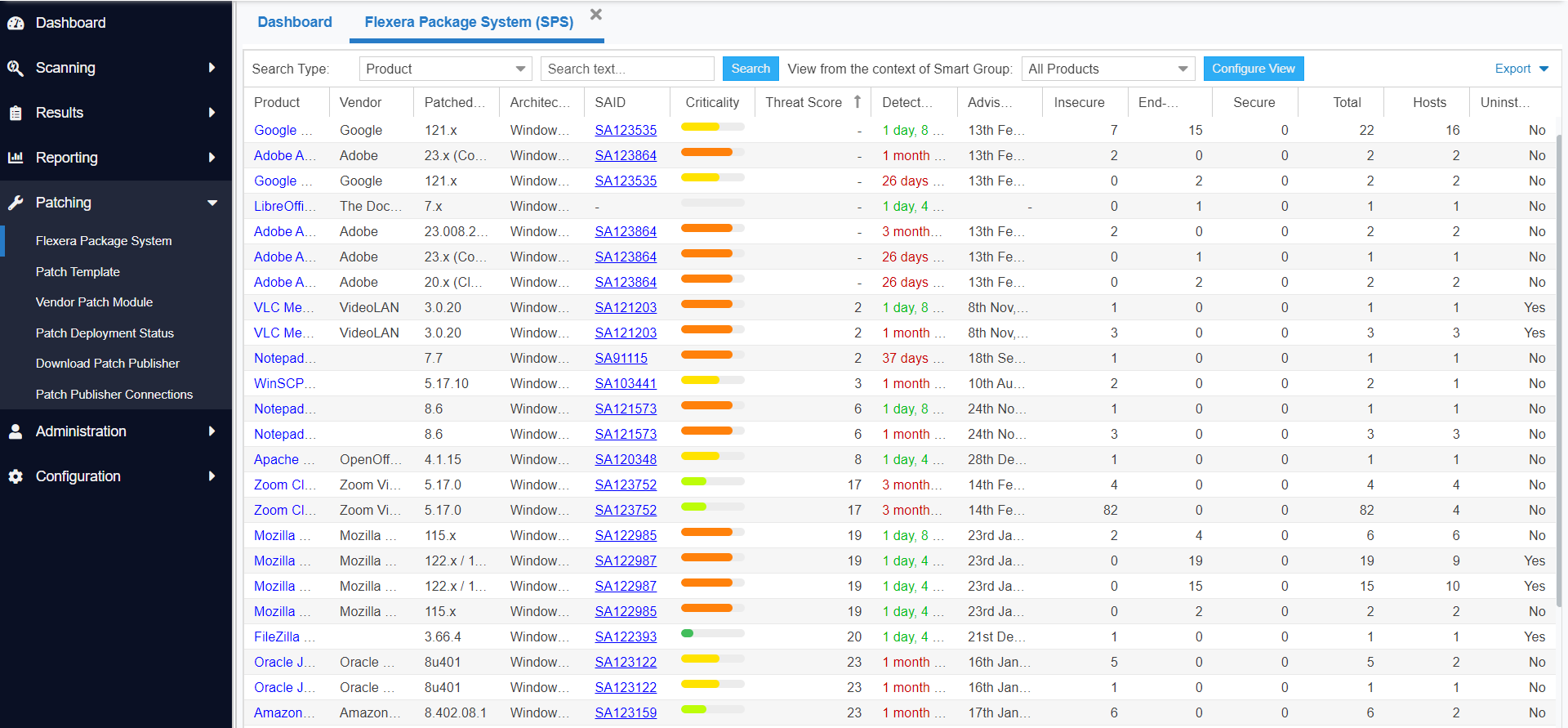The height and width of the screenshot is (728, 1568).
Task: Select the Vendor Patch Module item
Action: [94, 302]
